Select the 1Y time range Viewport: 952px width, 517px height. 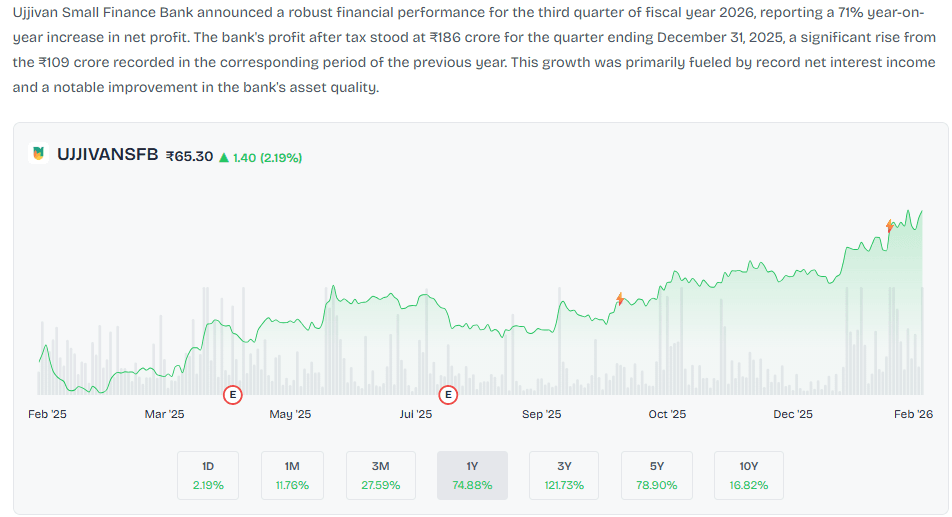(472, 475)
